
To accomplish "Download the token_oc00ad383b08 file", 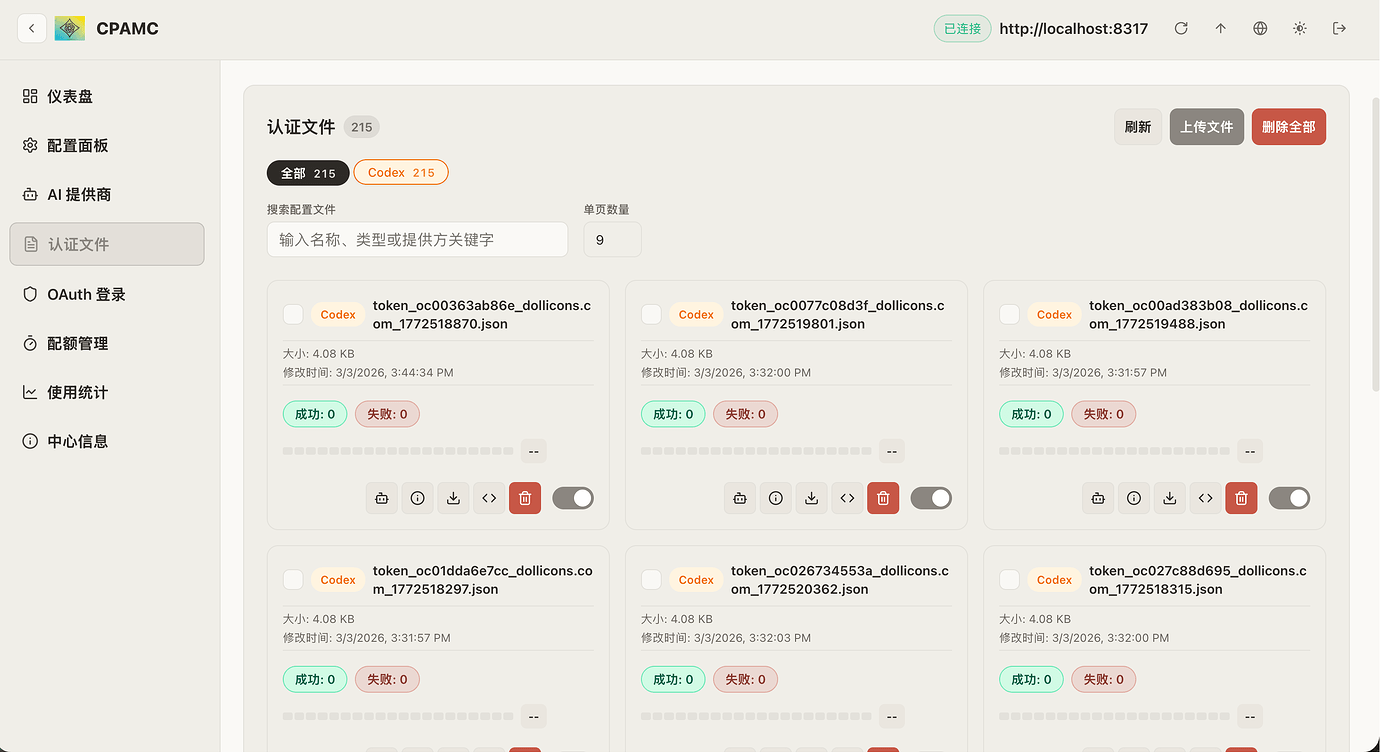I will click(1169, 498).
